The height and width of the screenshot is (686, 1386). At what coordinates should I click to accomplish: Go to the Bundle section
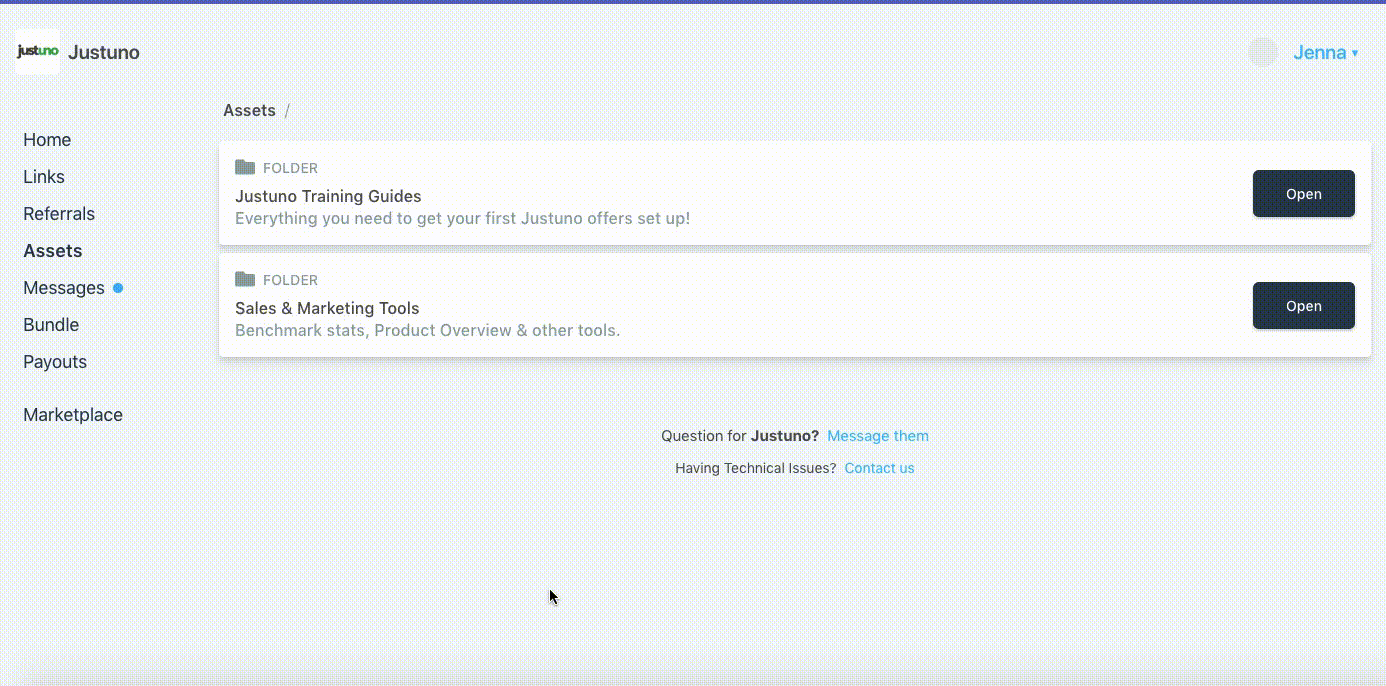51,325
